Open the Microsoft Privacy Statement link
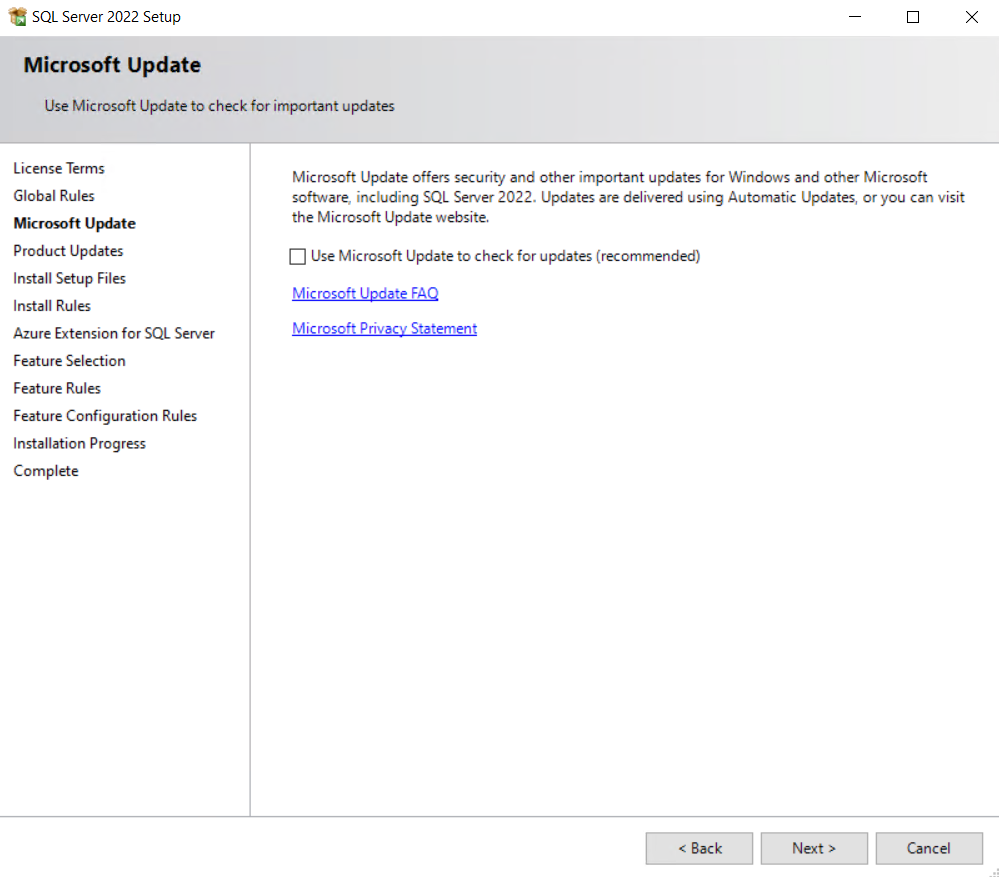 [x=384, y=328]
